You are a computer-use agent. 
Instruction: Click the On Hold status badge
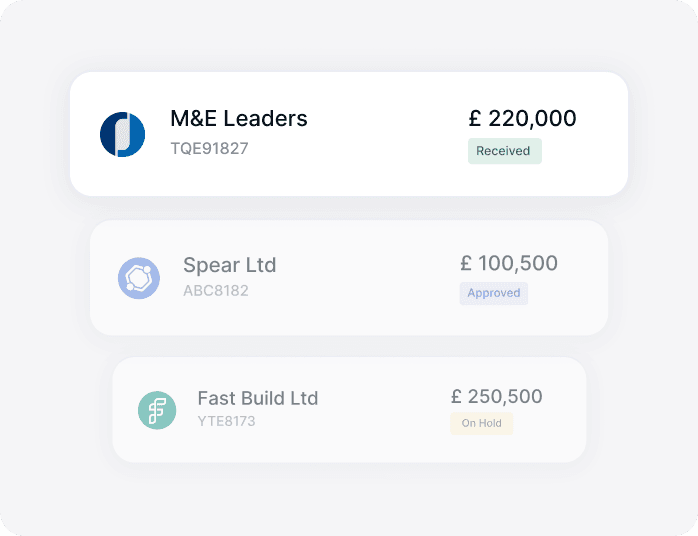pos(481,423)
